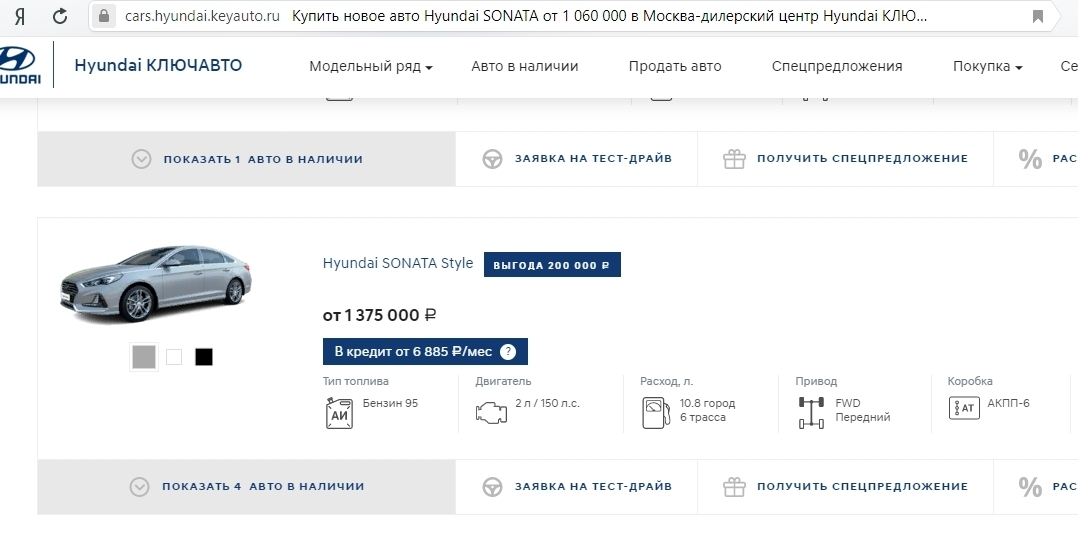This screenshot has width=1078, height=534.
Task: Click the browser reload icon
Action: (60, 16)
